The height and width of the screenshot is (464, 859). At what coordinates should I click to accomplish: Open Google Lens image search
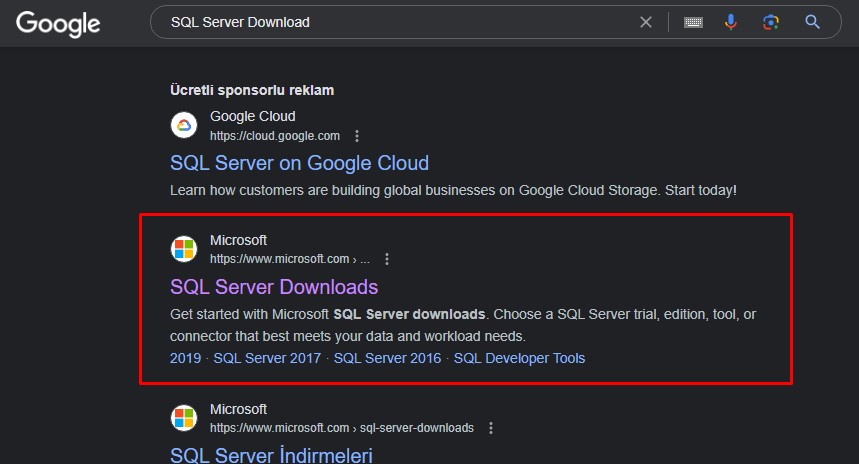[771, 22]
